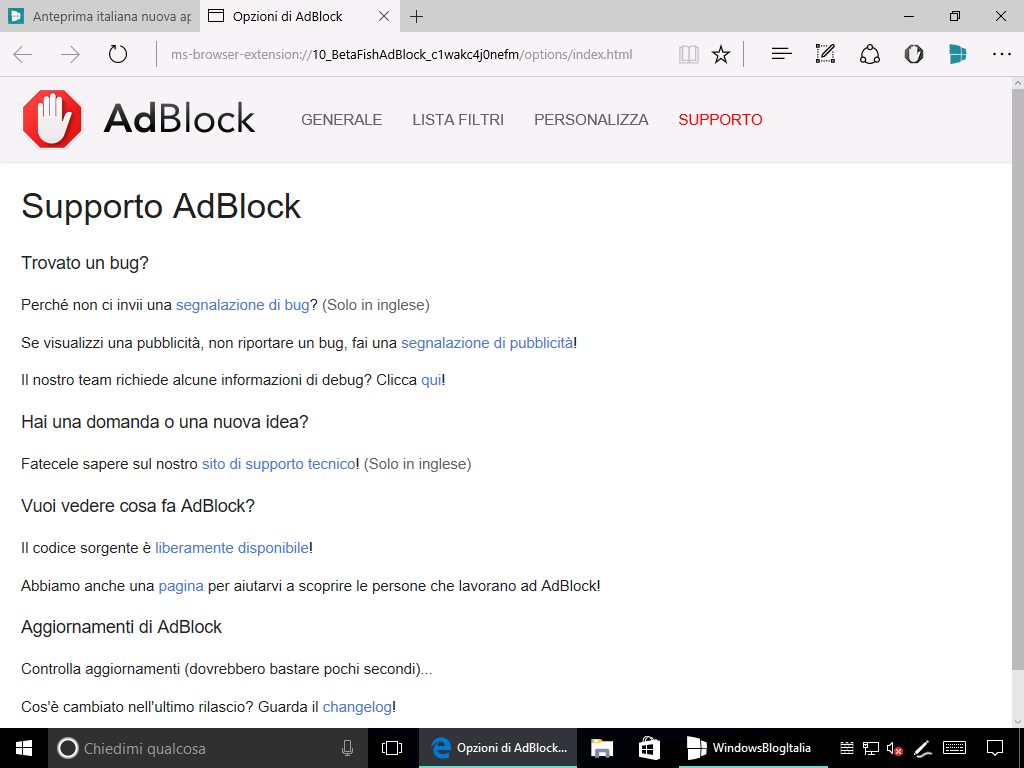
Task: Open the segnalazione di pubblicità link
Action: tap(487, 343)
